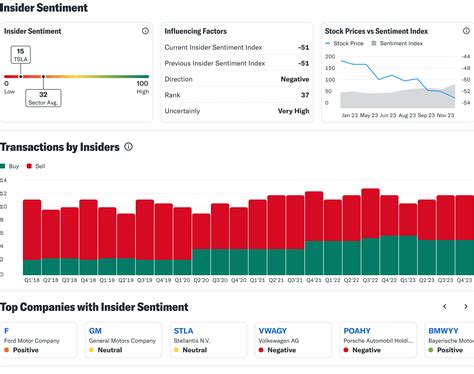
Task: Click the Current Insider Sentiment Index row
Action: point(237,47)
